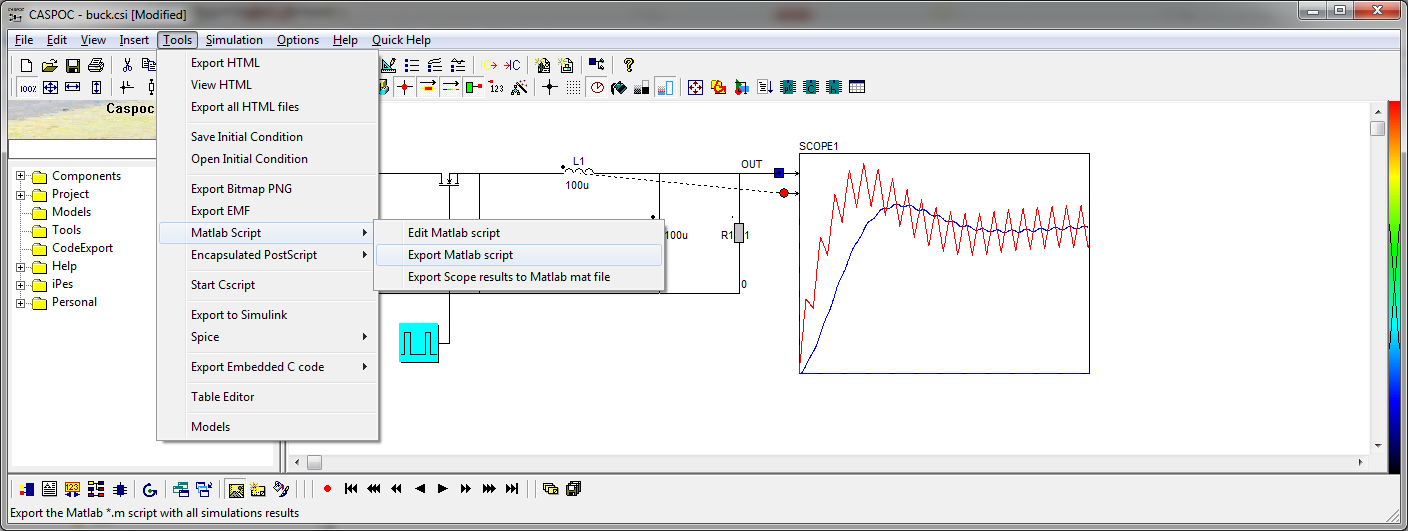Click the Save floppy disk icon

click(73, 65)
